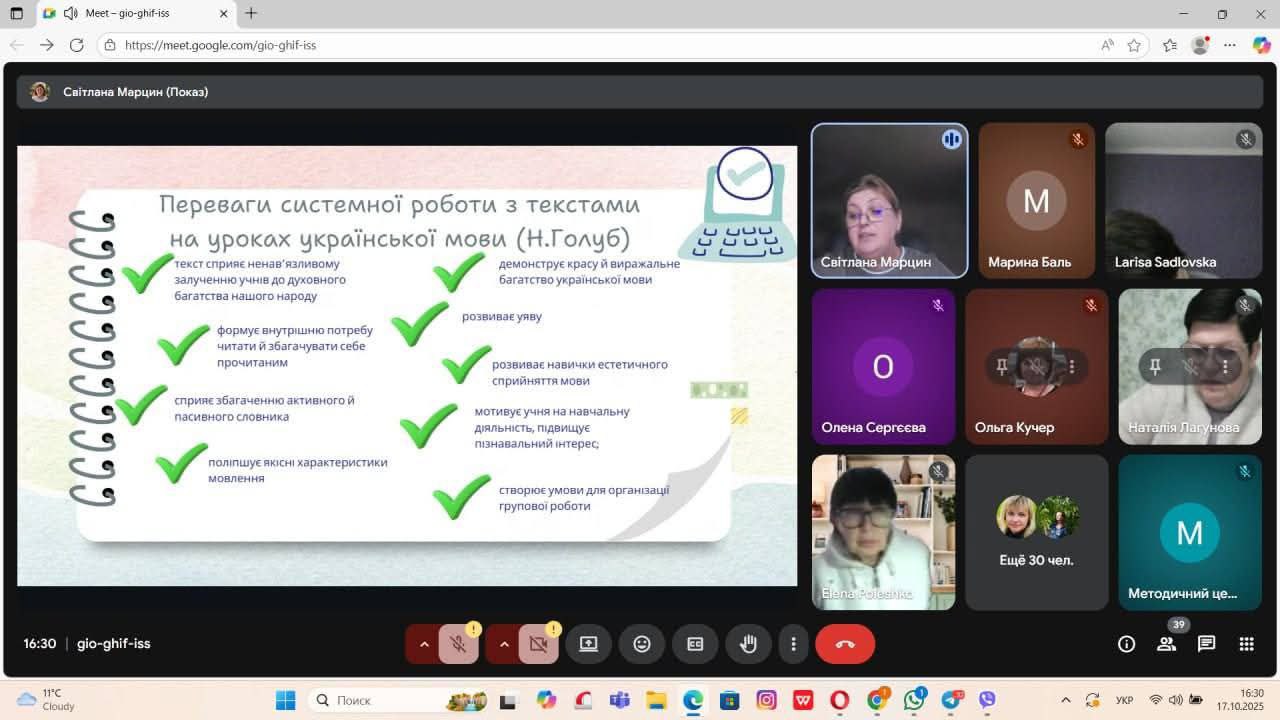Unmute your microphone
Screen dimensions: 1280x720
(x=458, y=644)
